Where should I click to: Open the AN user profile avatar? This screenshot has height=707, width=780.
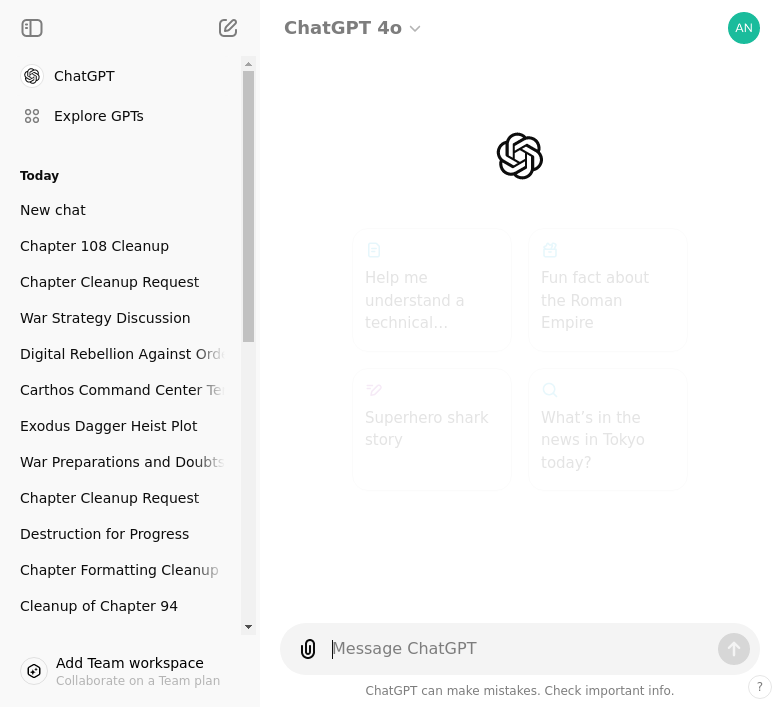pyautogui.click(x=744, y=28)
